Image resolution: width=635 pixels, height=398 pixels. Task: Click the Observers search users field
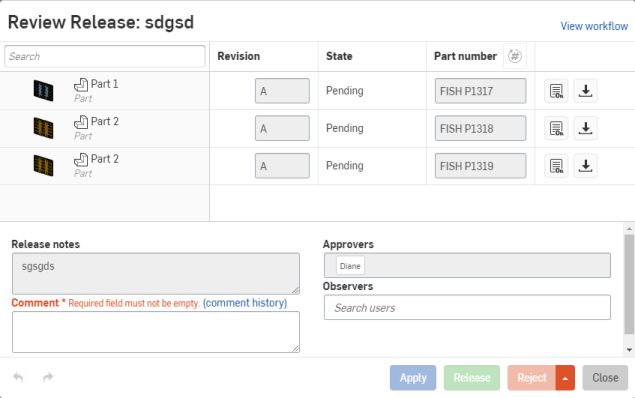click(467, 307)
